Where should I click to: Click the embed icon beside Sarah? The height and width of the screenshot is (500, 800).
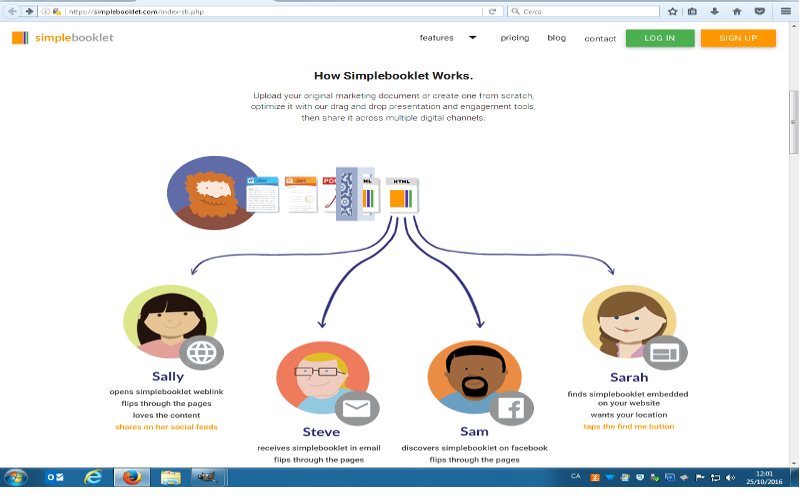[x=664, y=352]
